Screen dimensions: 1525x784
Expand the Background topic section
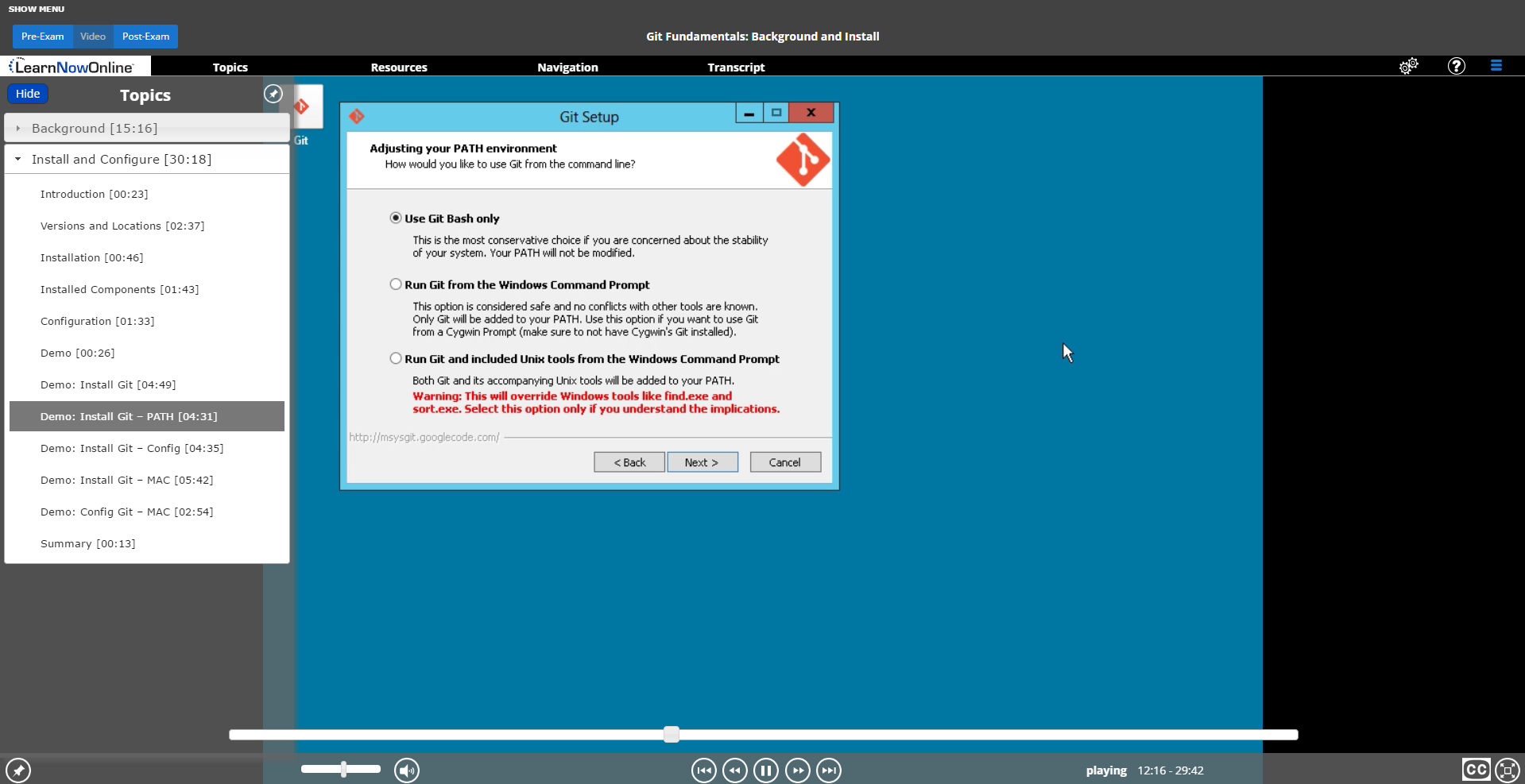tap(18, 129)
